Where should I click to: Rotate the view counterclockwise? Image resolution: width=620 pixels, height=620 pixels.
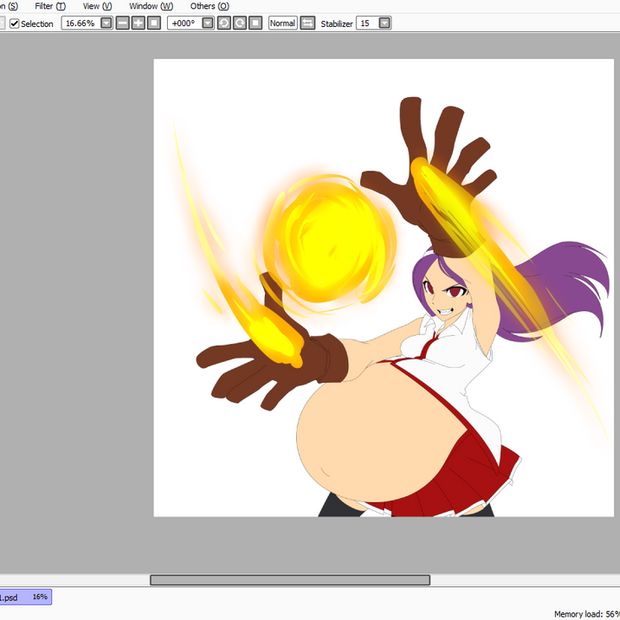(224, 23)
